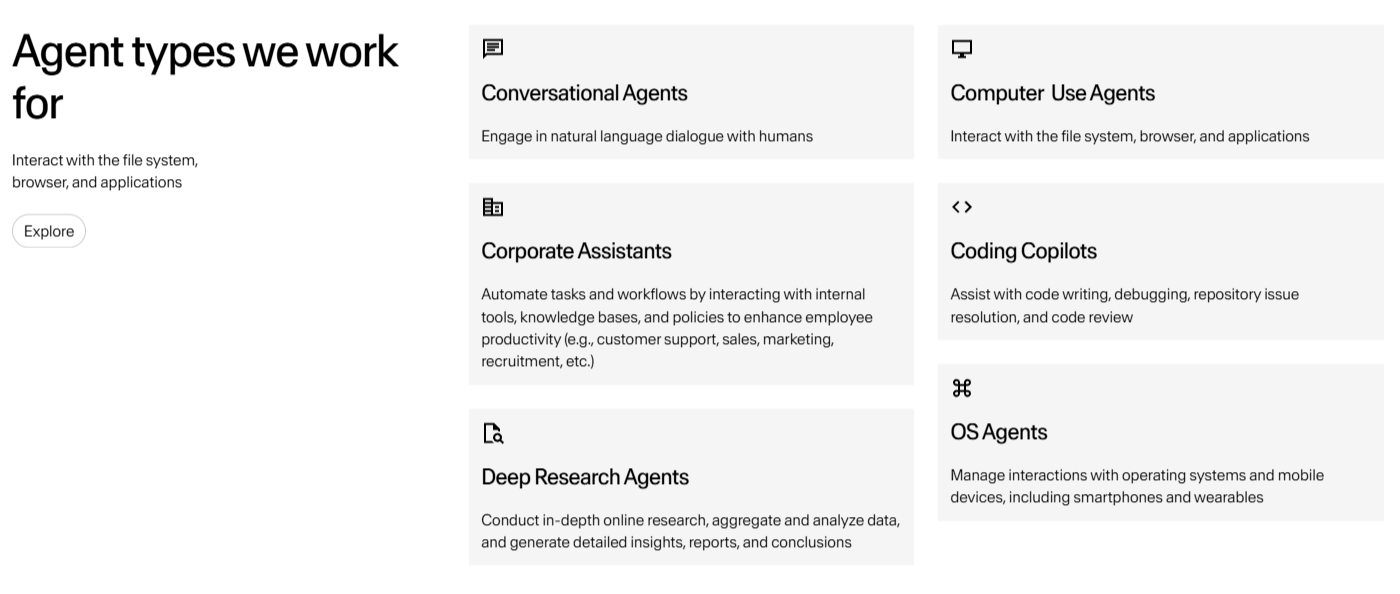Click the Assist with code writing description text
This screenshot has height=594, width=1400.
1124,306
